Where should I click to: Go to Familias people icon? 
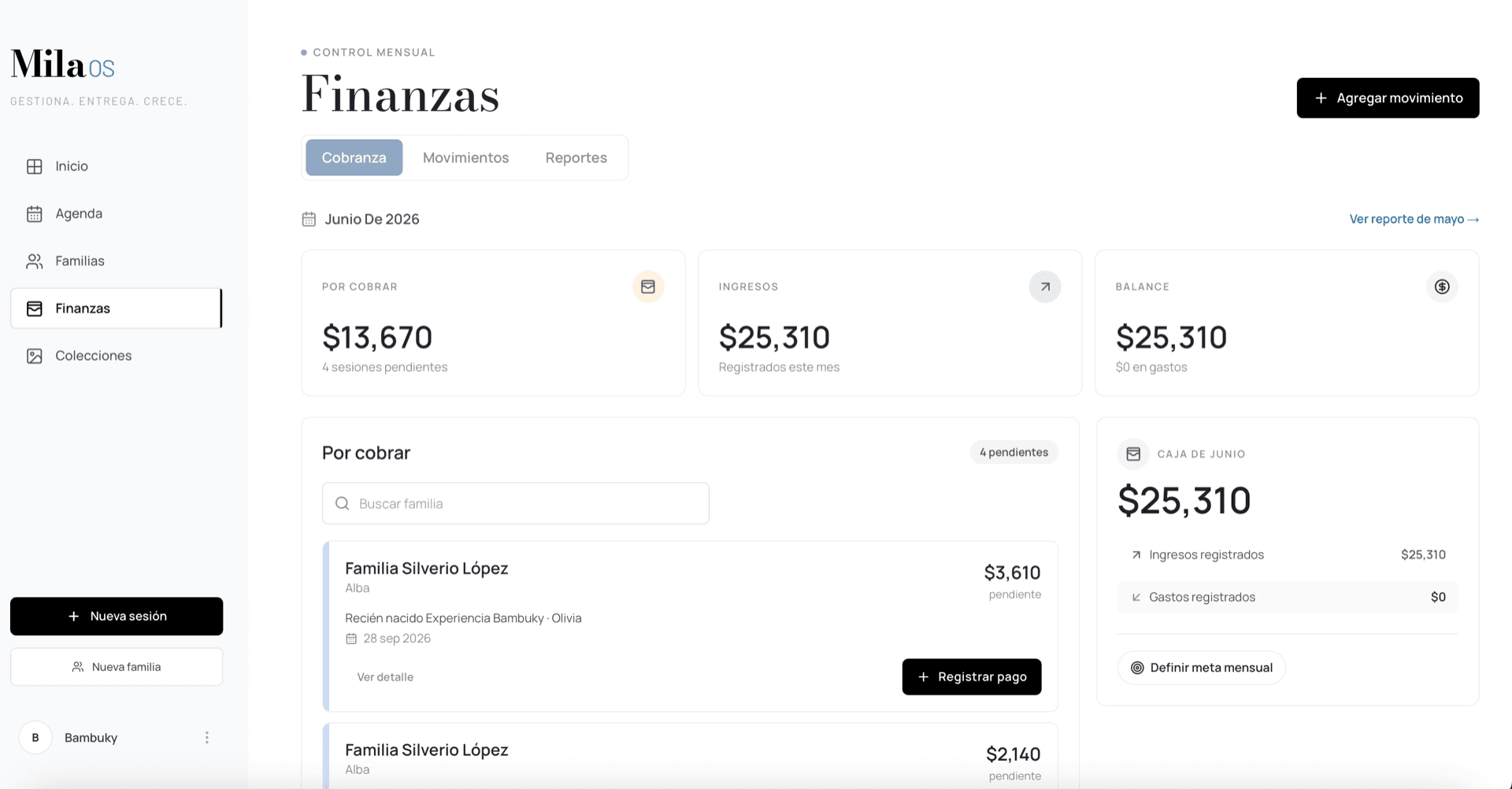coord(35,261)
